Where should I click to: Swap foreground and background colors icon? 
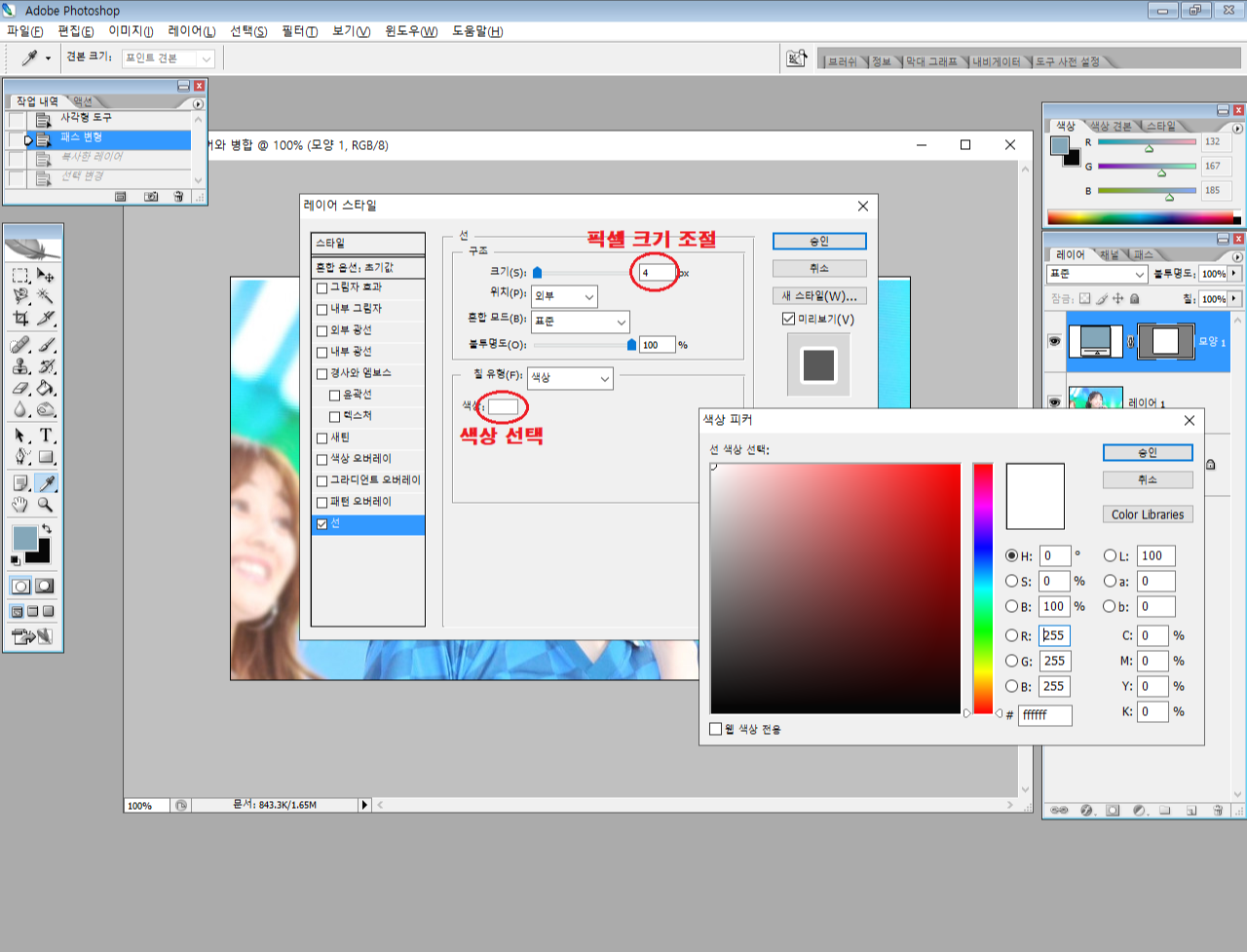point(46,528)
